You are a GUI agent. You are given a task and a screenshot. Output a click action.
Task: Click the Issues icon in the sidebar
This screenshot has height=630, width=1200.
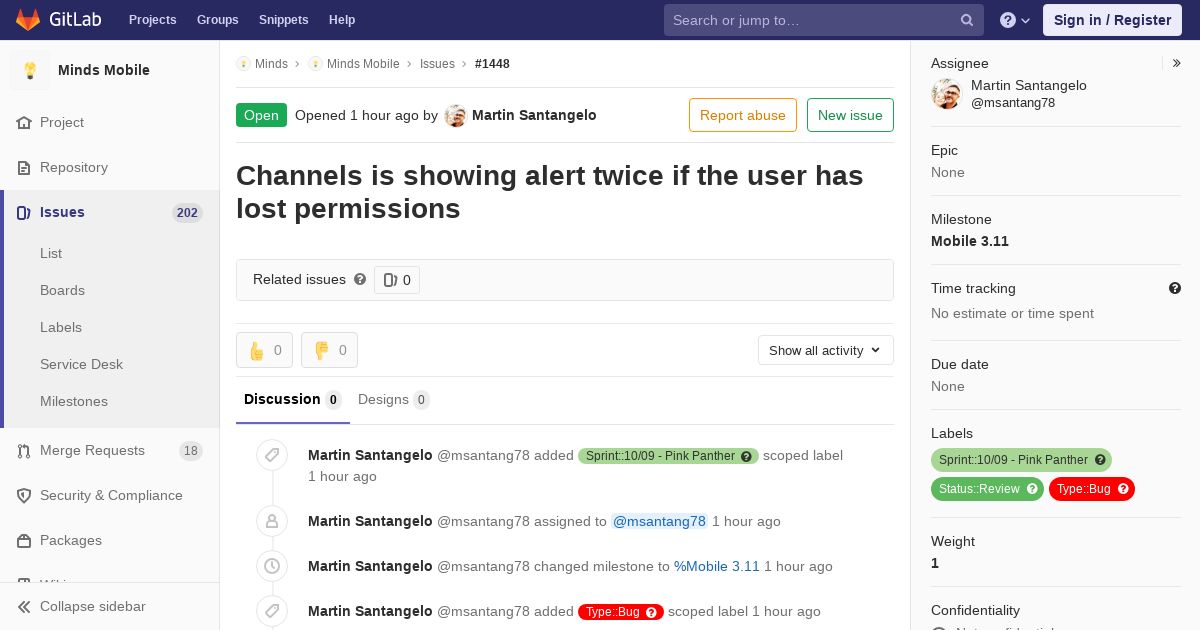(x=24, y=213)
